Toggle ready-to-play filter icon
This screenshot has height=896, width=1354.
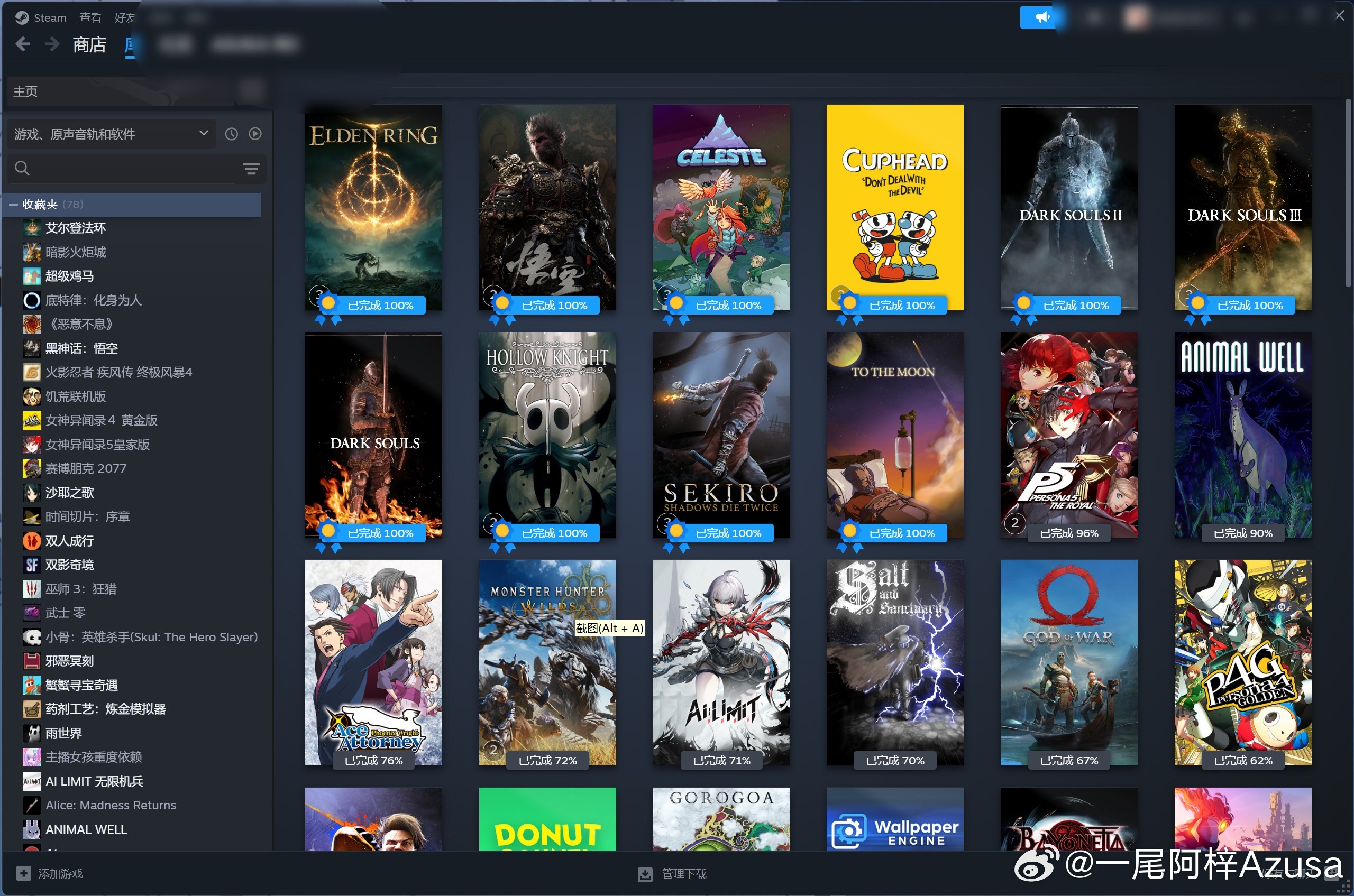[255, 134]
